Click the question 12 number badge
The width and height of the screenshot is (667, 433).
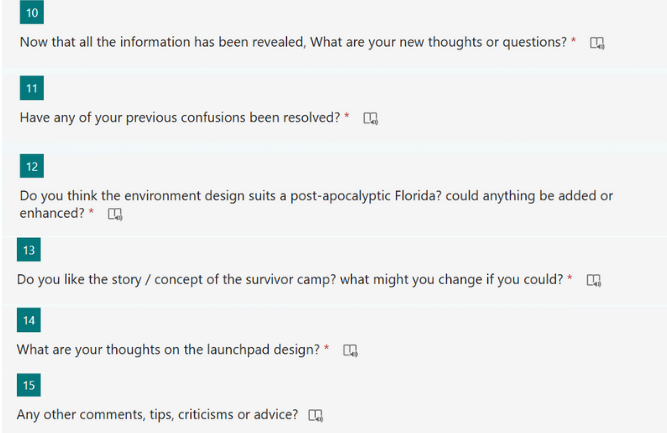click(32, 166)
